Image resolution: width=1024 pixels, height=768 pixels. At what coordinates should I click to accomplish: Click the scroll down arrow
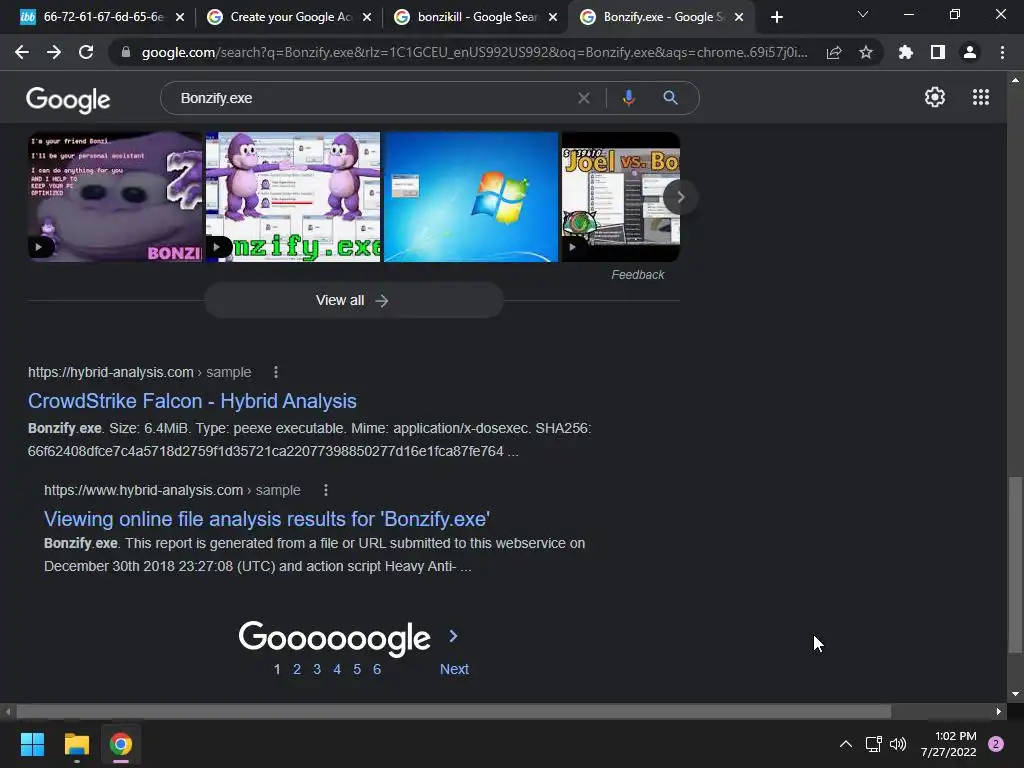1015,694
